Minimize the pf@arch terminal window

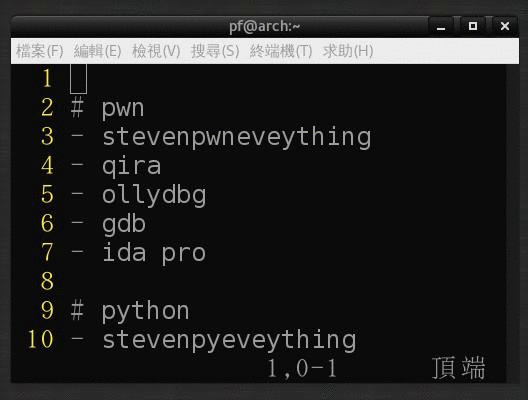tap(441, 26)
